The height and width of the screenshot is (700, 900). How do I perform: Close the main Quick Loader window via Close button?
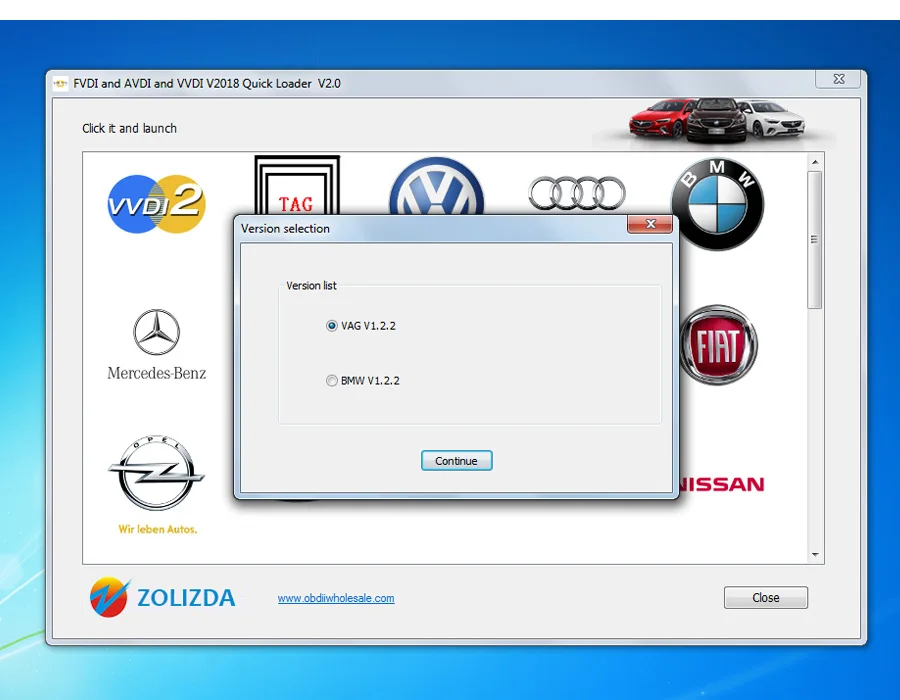(766, 597)
